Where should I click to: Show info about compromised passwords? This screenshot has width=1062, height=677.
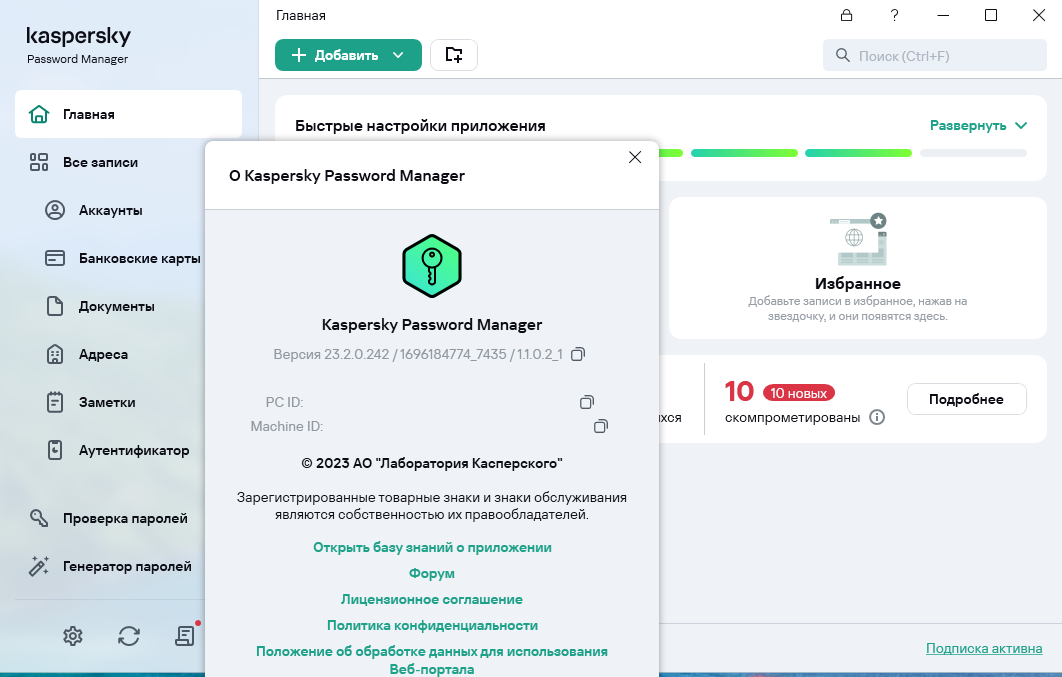[x=877, y=417]
